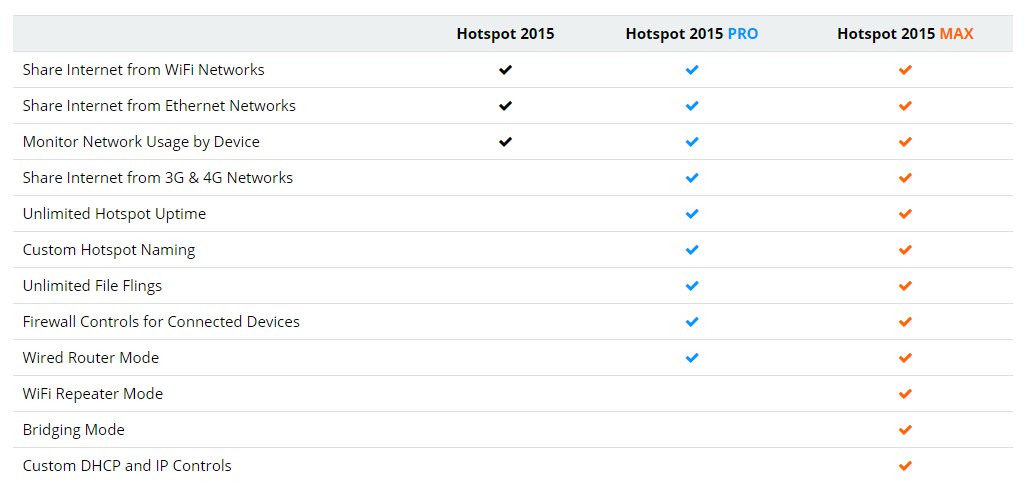Click 'Monitor Network Usage by Device' label

click(x=141, y=142)
